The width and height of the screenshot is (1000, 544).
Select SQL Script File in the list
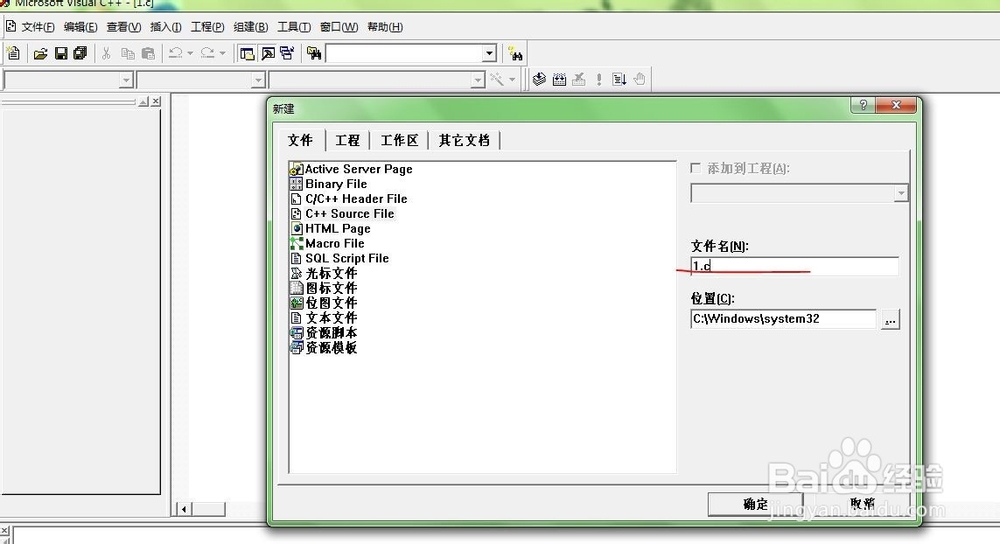[x=340, y=258]
